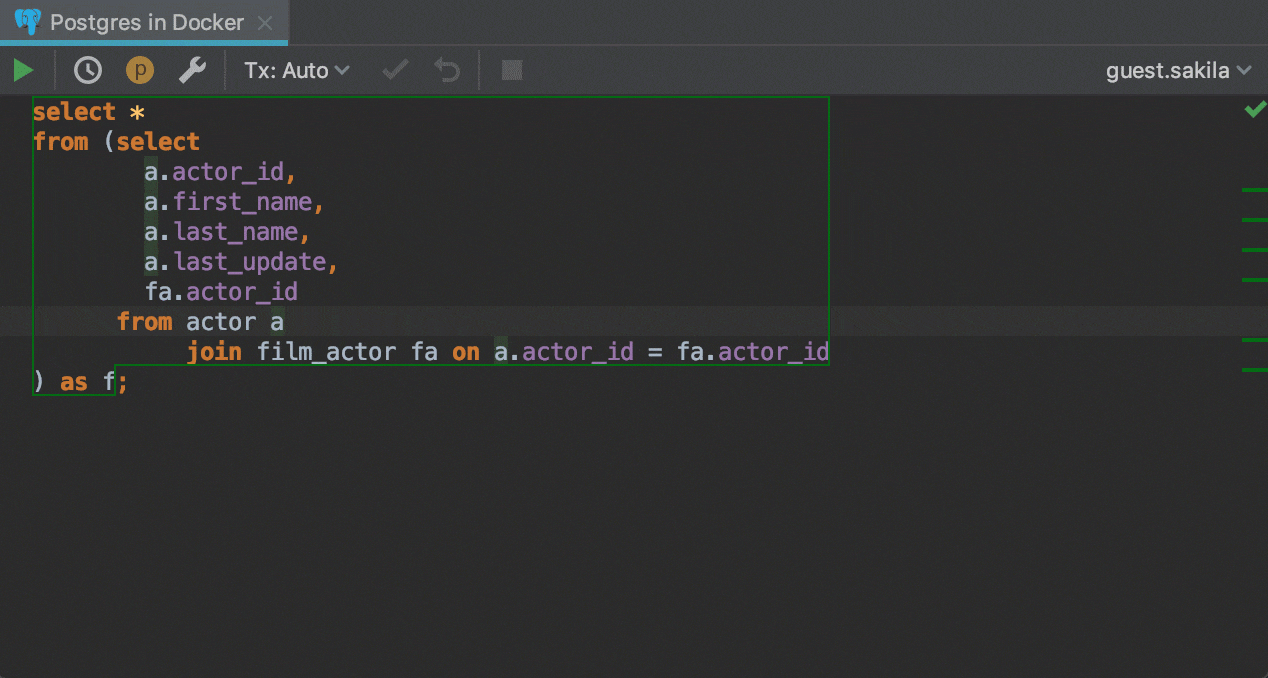
Task: Click the rollback arrow icon
Action: point(447,70)
